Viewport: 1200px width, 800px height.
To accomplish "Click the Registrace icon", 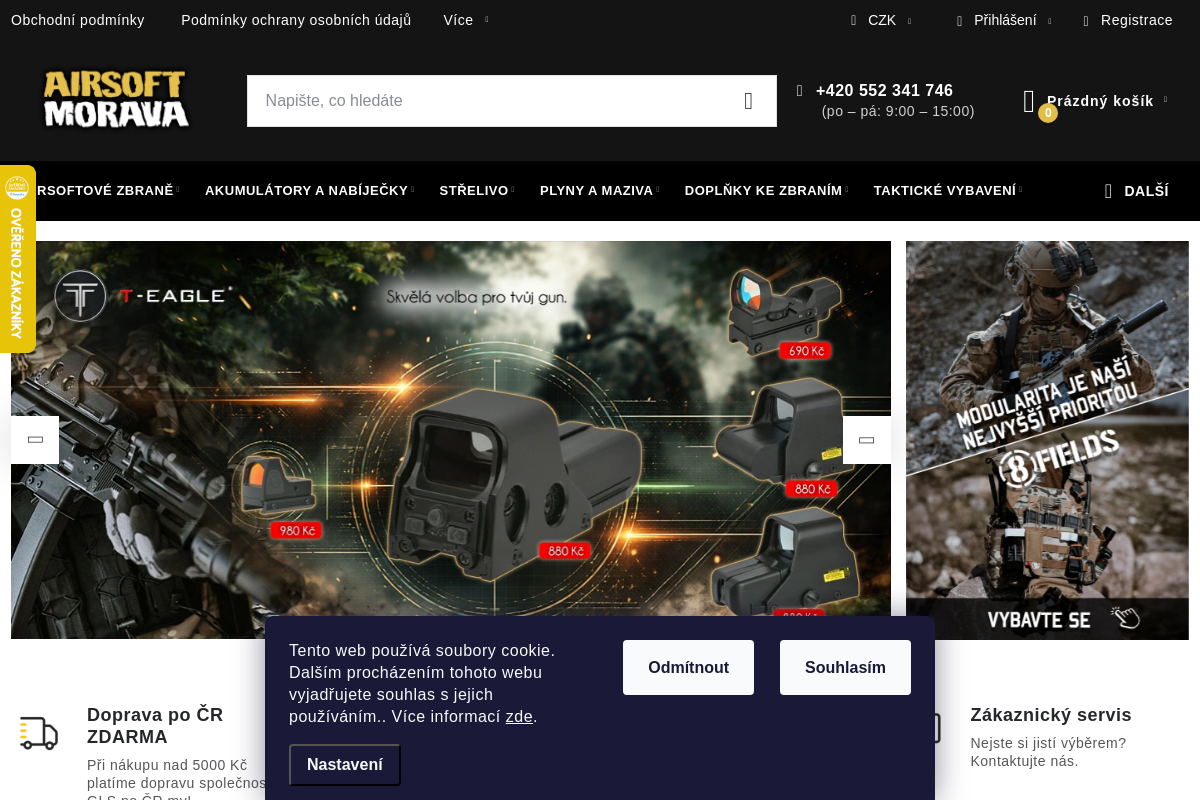I will pyautogui.click(x=1086, y=21).
